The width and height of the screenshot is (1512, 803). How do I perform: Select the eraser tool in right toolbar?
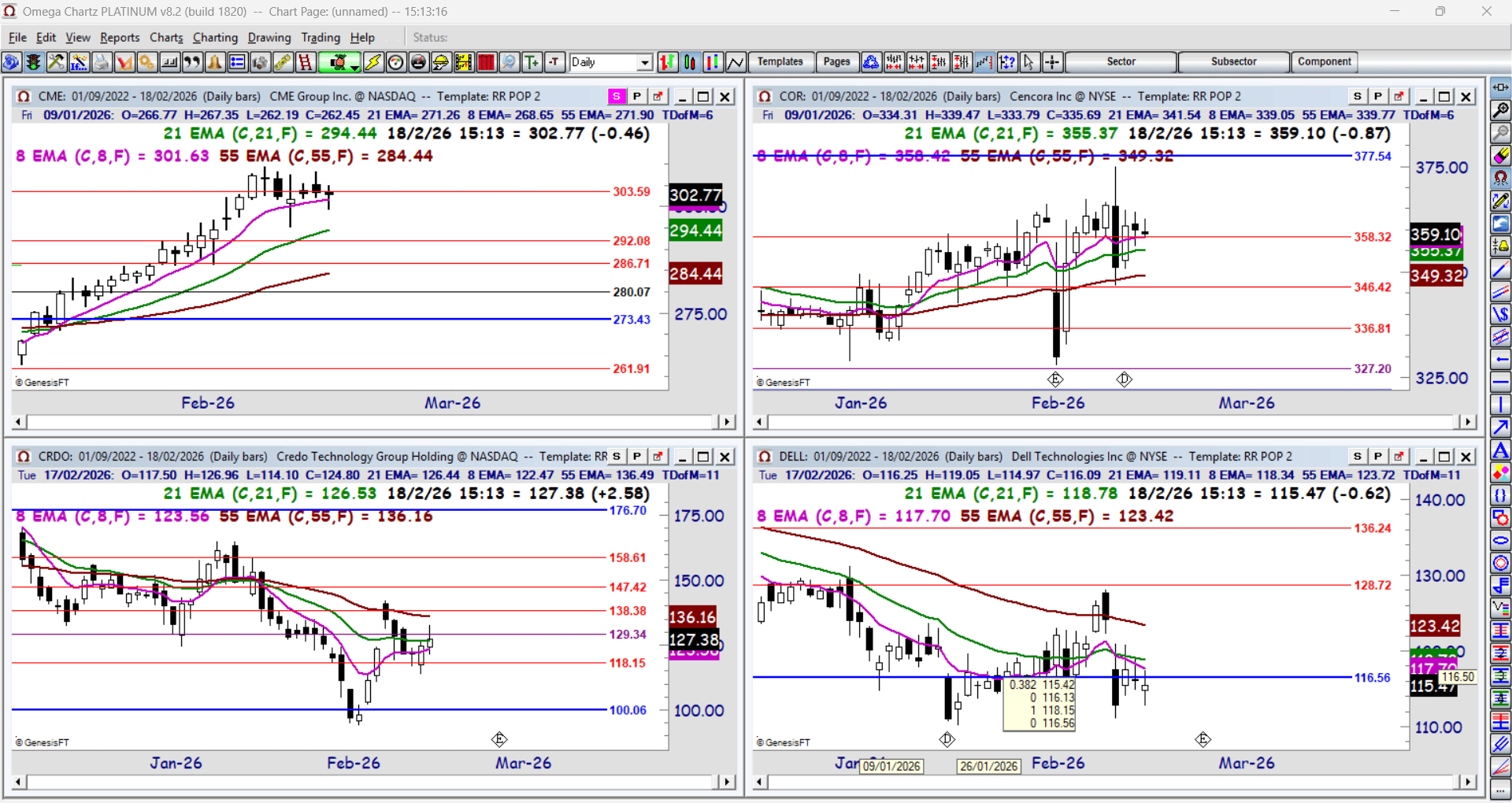click(1501, 156)
